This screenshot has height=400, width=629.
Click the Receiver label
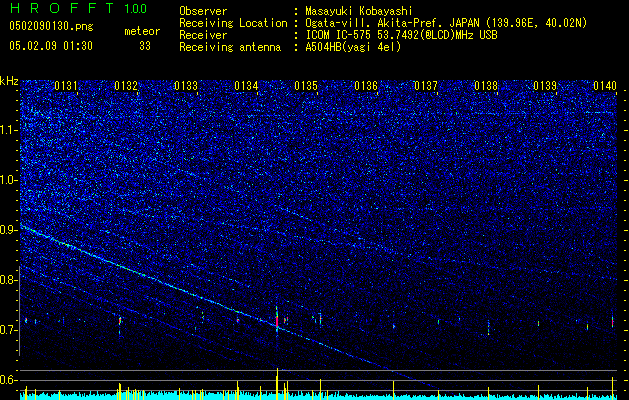tap(203, 35)
